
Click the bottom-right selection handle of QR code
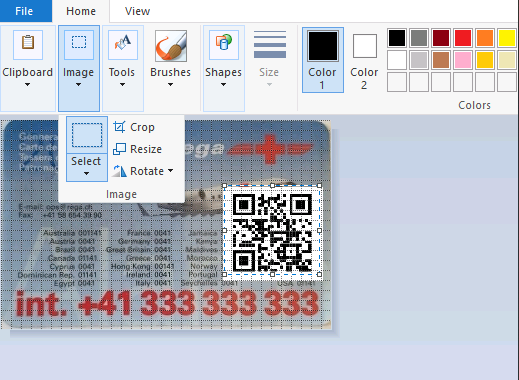click(320, 275)
